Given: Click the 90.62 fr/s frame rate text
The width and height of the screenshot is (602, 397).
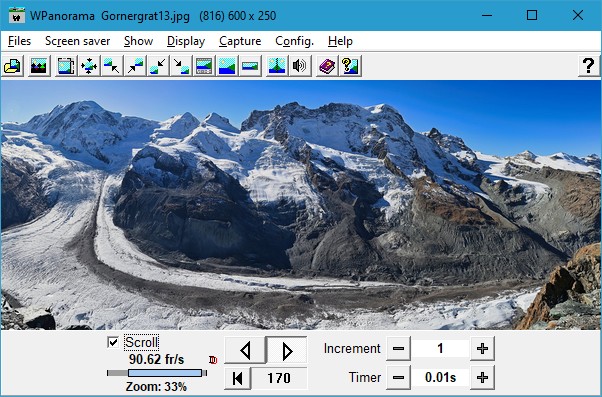Looking at the screenshot, I should [157, 359].
